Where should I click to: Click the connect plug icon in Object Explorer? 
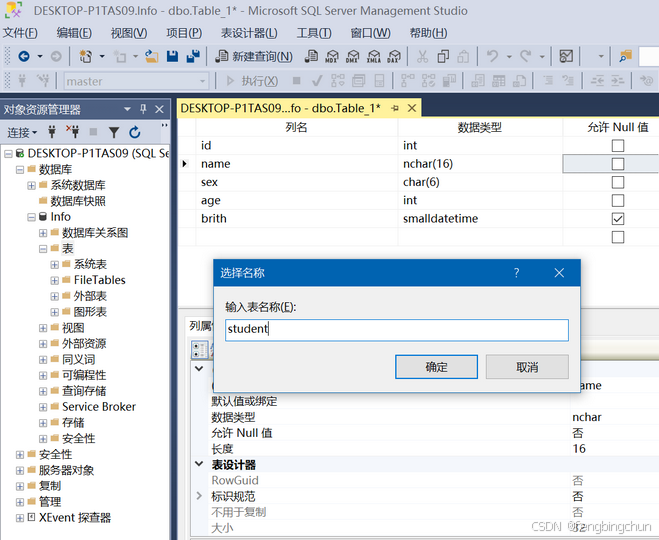(x=52, y=132)
